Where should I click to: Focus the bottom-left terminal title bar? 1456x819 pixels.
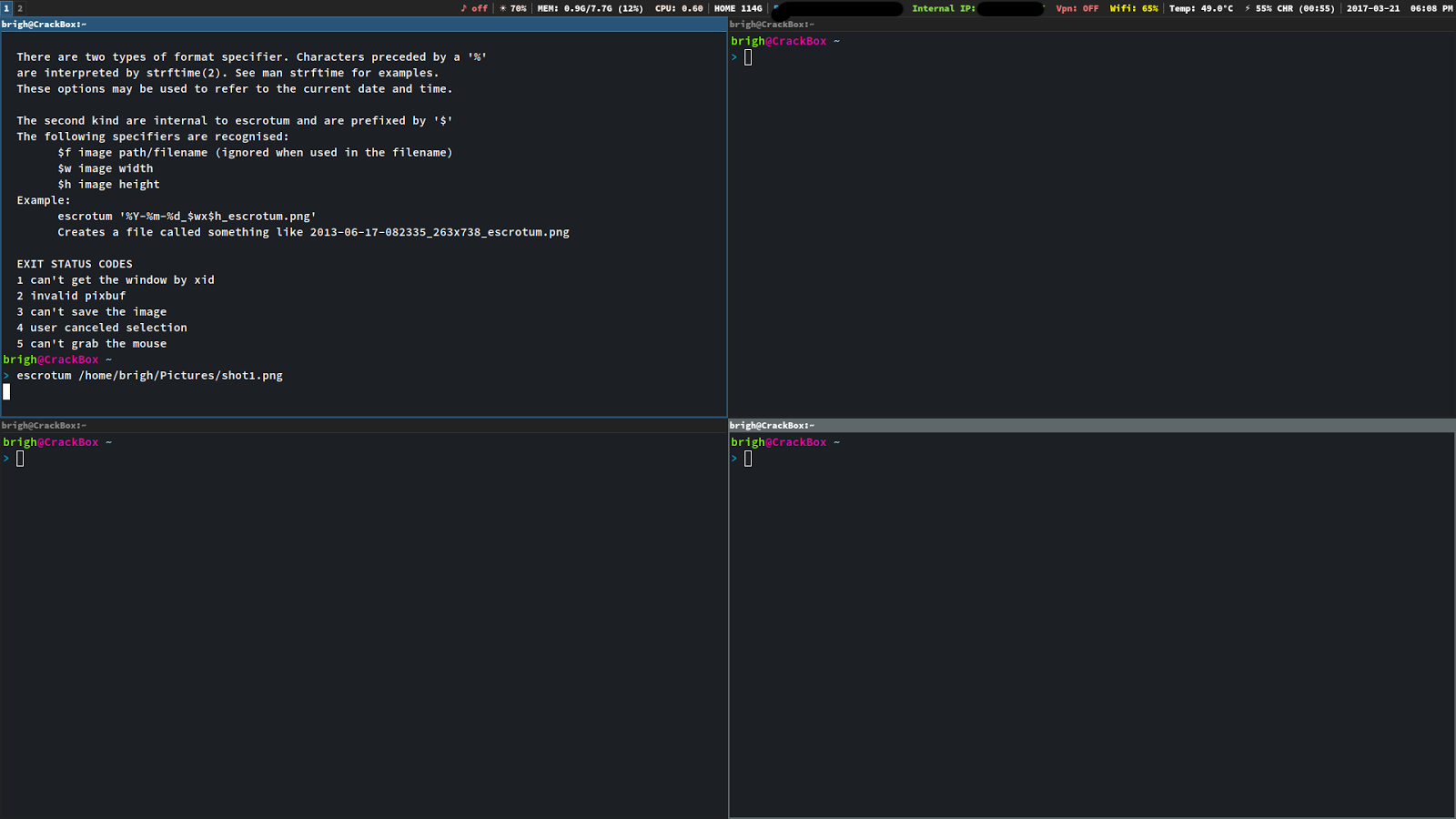(x=363, y=425)
